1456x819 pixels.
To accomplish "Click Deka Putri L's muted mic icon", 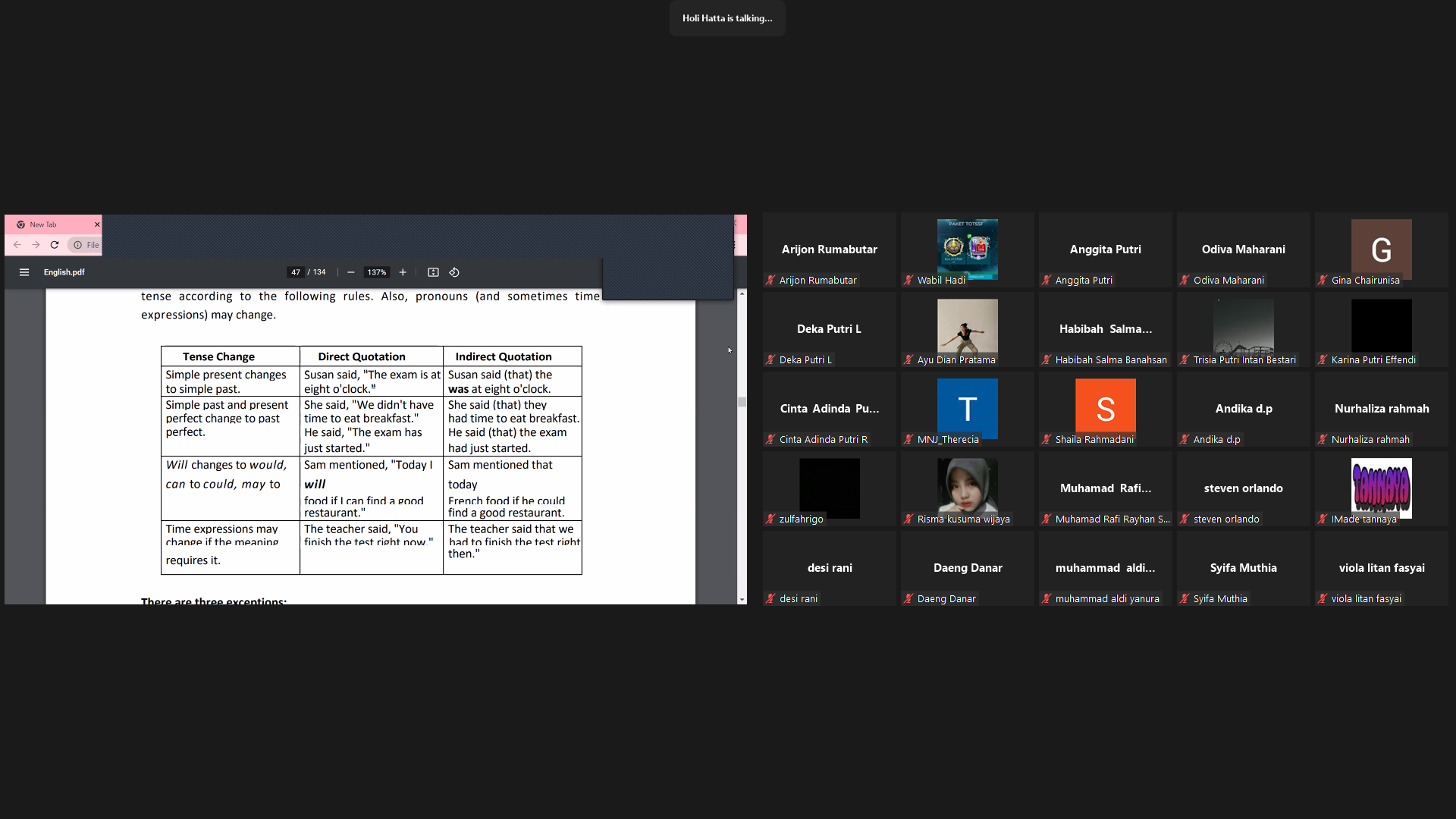I will (770, 359).
